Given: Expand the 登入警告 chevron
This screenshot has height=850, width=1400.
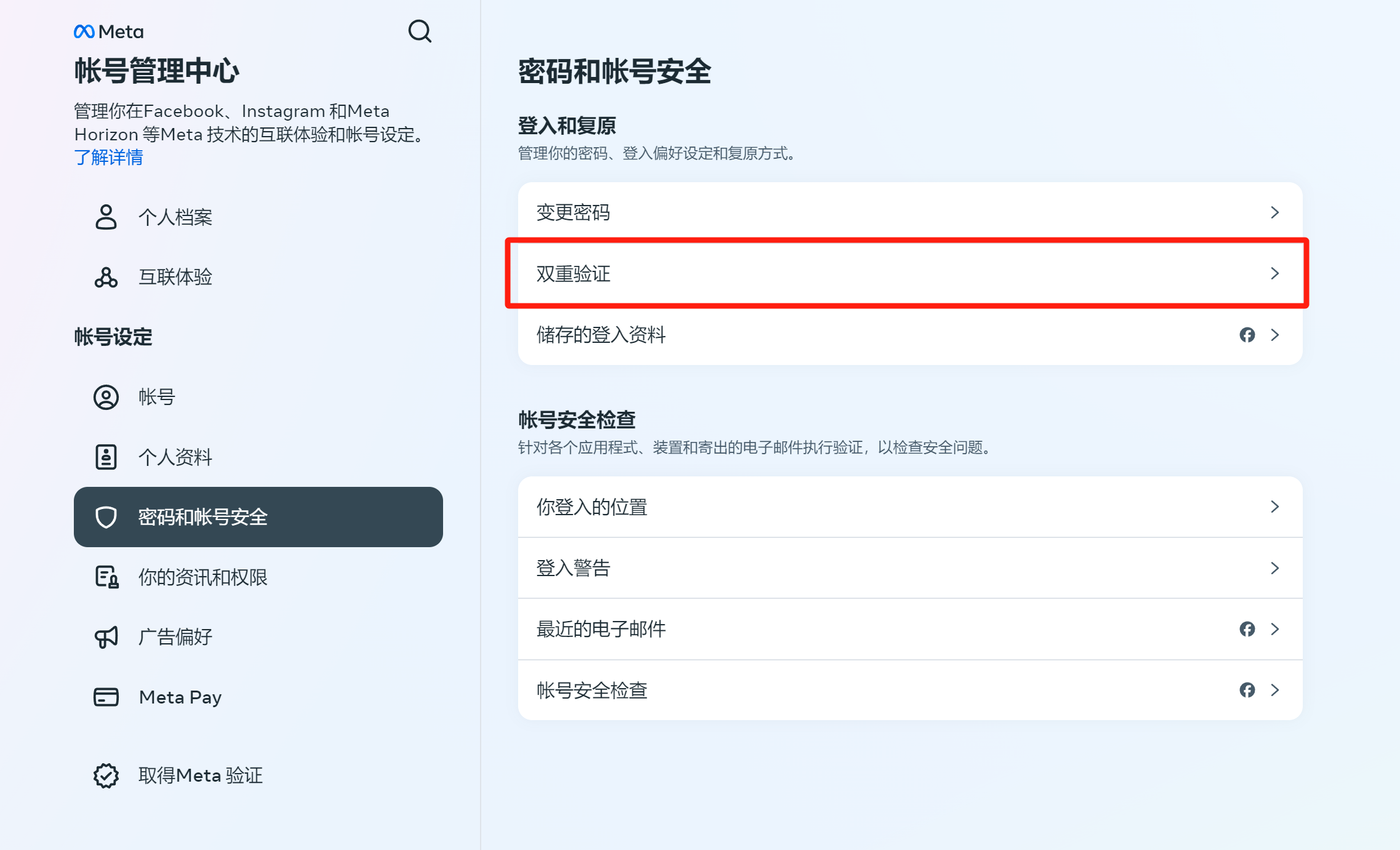Looking at the screenshot, I should click(1274, 567).
